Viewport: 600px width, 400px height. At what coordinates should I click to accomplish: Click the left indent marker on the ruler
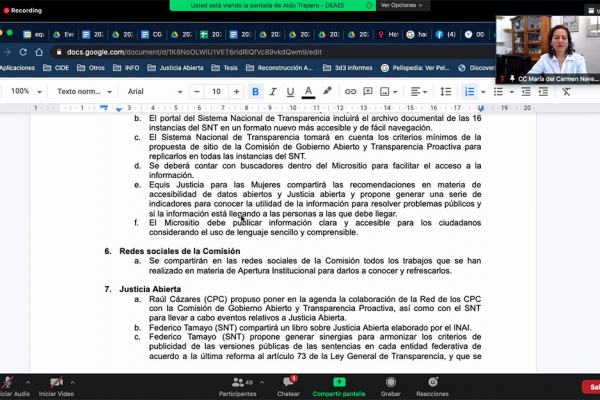coord(119,109)
